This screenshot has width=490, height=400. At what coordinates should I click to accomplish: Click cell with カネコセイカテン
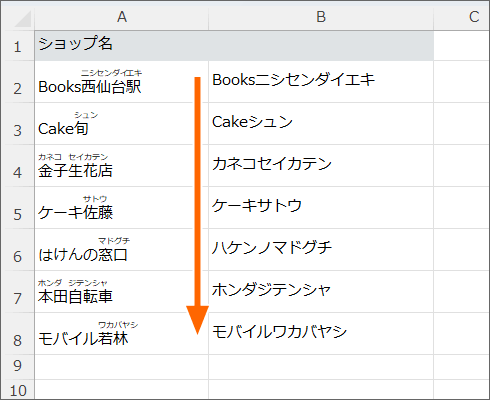point(321,166)
